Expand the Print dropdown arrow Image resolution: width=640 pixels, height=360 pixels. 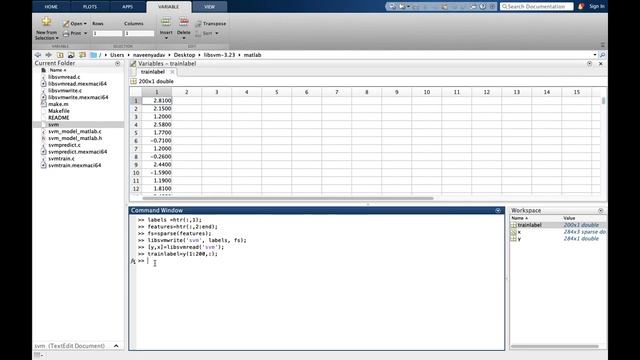coord(85,33)
